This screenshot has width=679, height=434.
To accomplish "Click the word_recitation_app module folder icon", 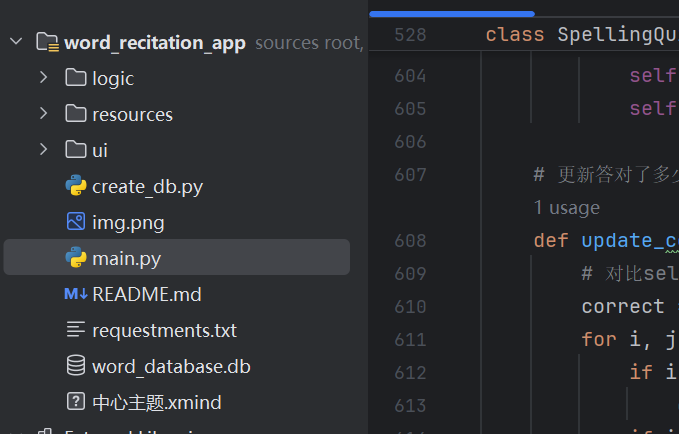I will point(47,42).
